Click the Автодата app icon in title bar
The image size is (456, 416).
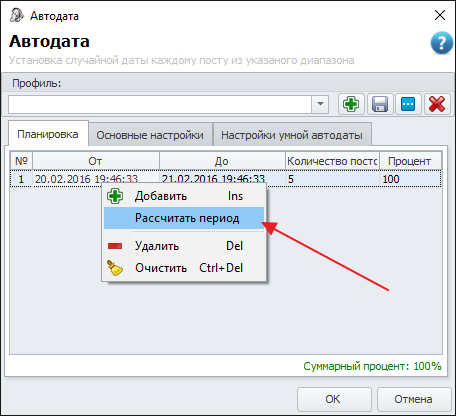(x=17, y=15)
